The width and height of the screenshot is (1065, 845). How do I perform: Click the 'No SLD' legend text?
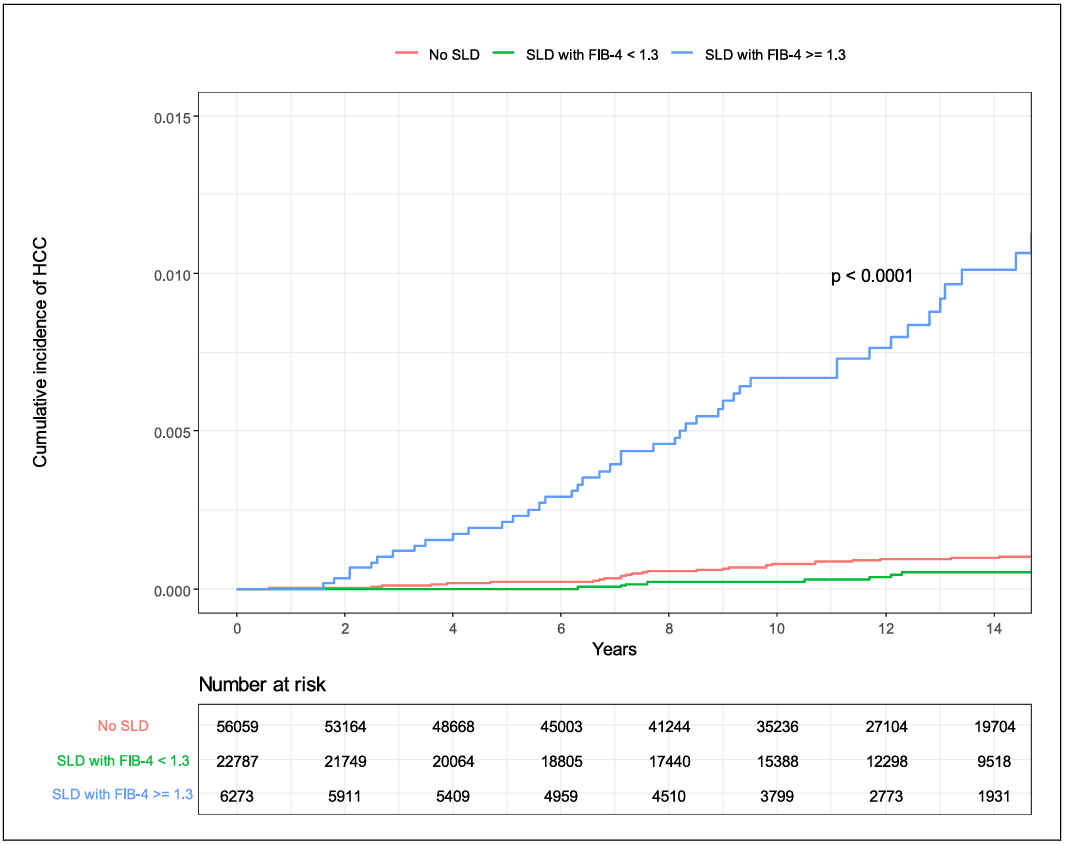[x=454, y=55]
